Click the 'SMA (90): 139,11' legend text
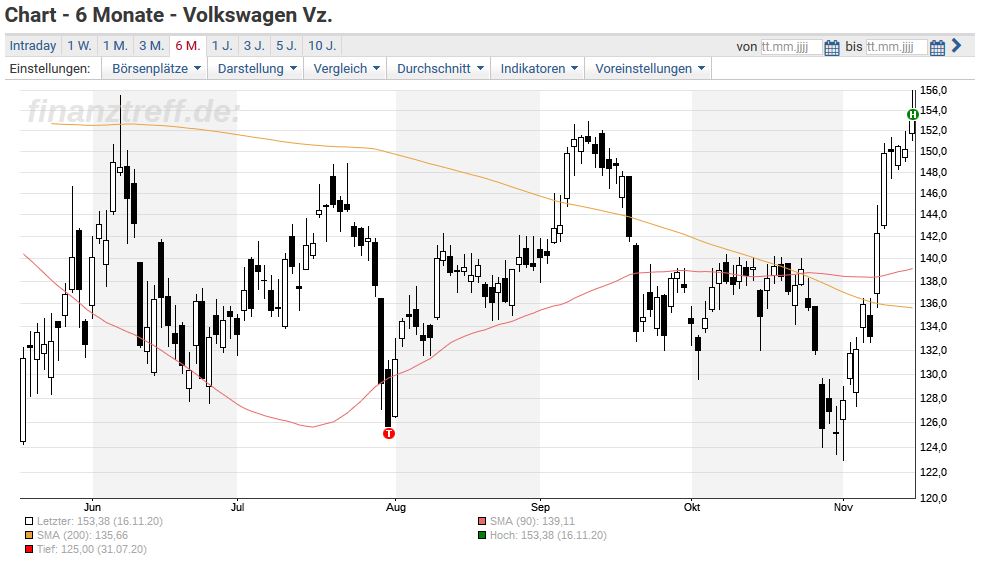This screenshot has height=566, width=983. [x=532, y=521]
